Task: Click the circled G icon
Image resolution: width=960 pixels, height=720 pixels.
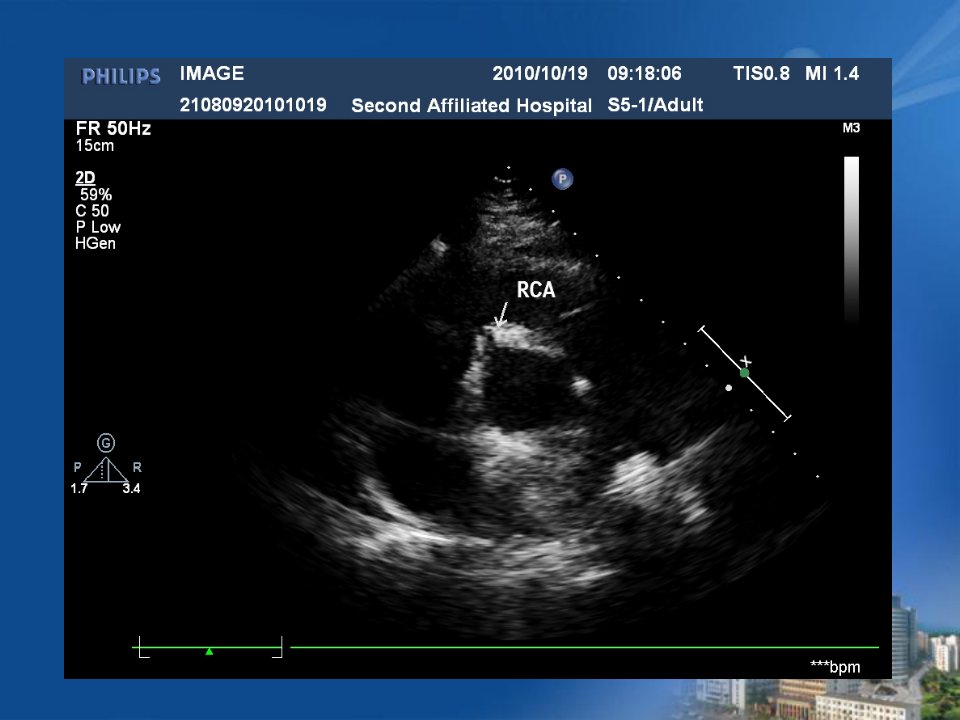Action: [x=106, y=443]
